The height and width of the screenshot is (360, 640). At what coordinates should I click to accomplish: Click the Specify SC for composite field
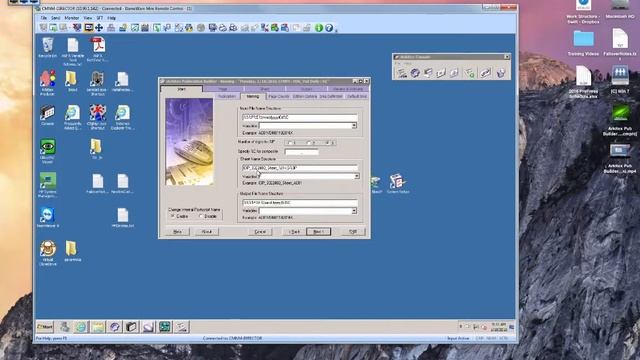pyautogui.click(x=302, y=152)
